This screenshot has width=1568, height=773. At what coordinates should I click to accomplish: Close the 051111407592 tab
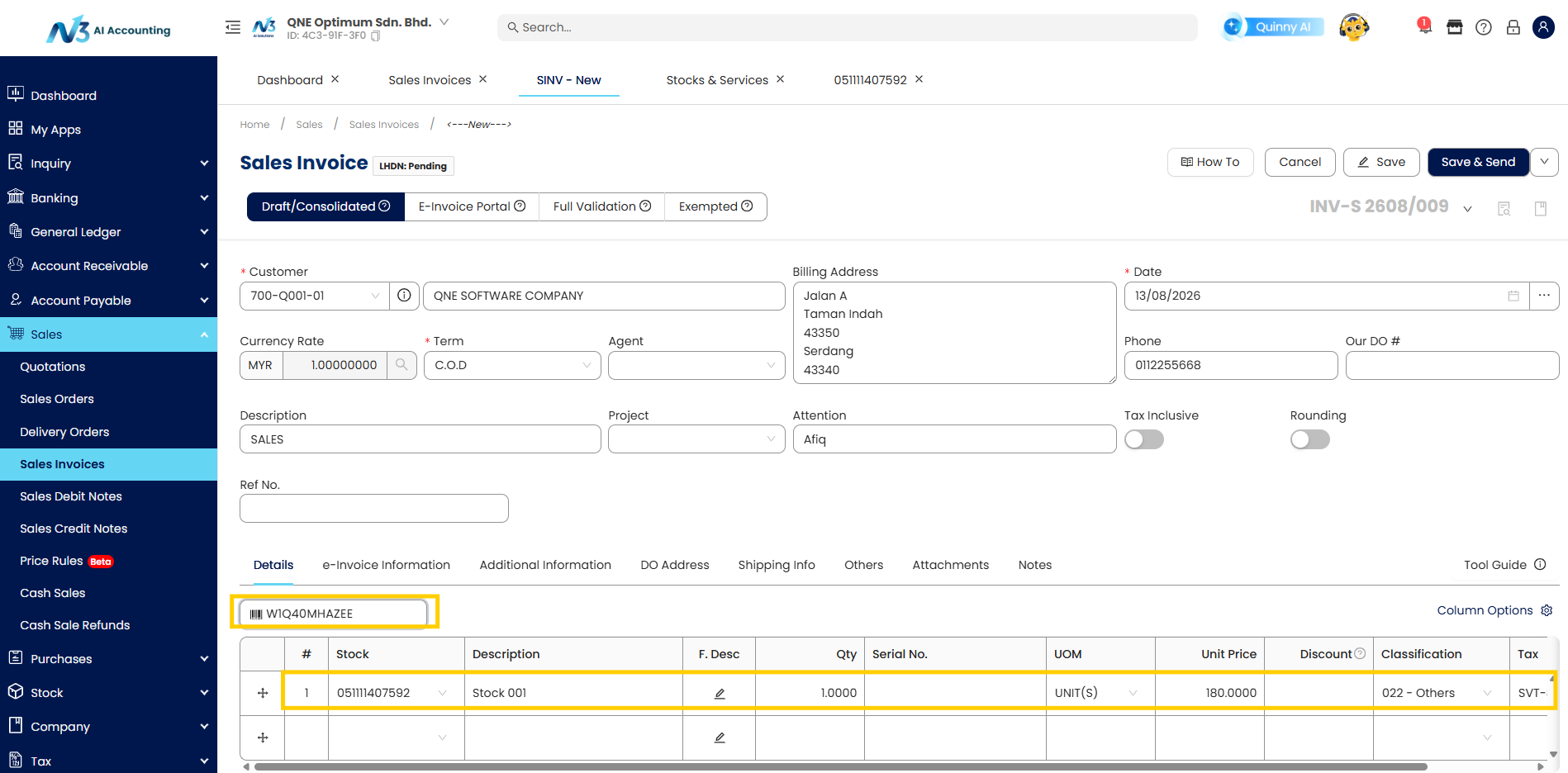[919, 79]
